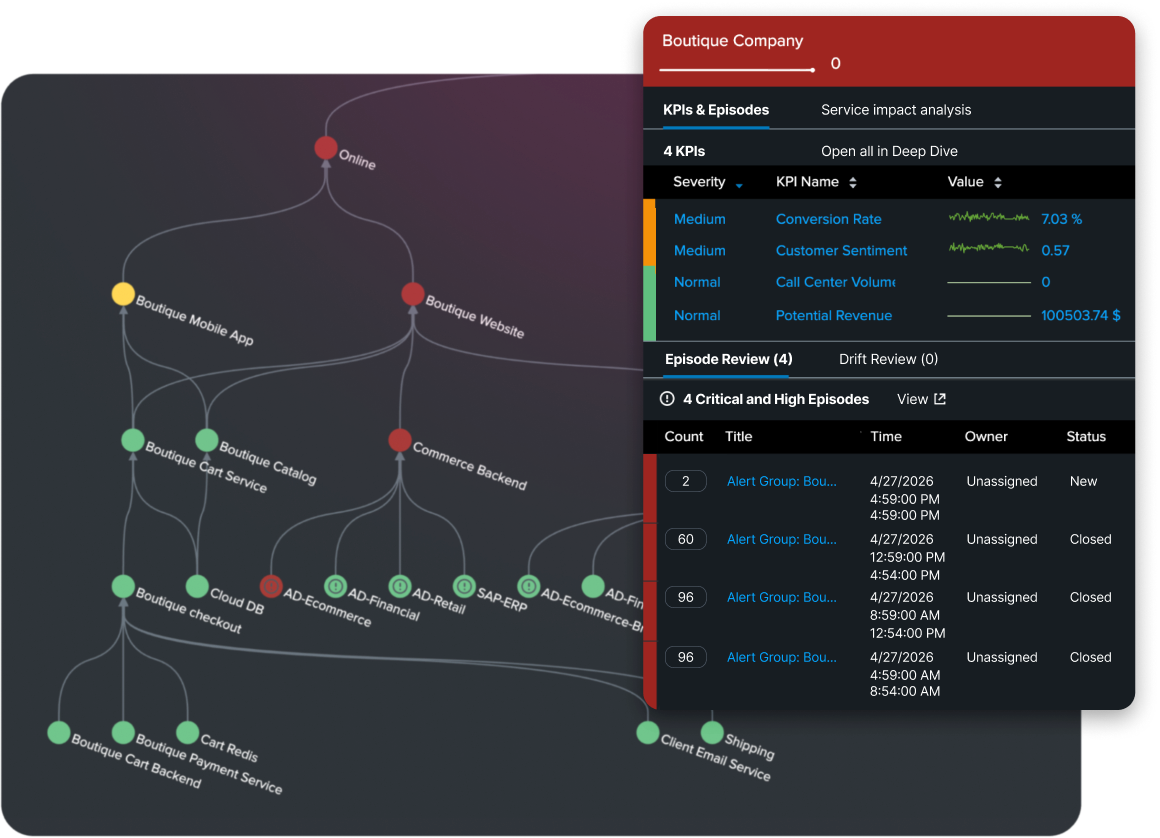
Task: Click the AD-Retail node
Action: point(399,587)
